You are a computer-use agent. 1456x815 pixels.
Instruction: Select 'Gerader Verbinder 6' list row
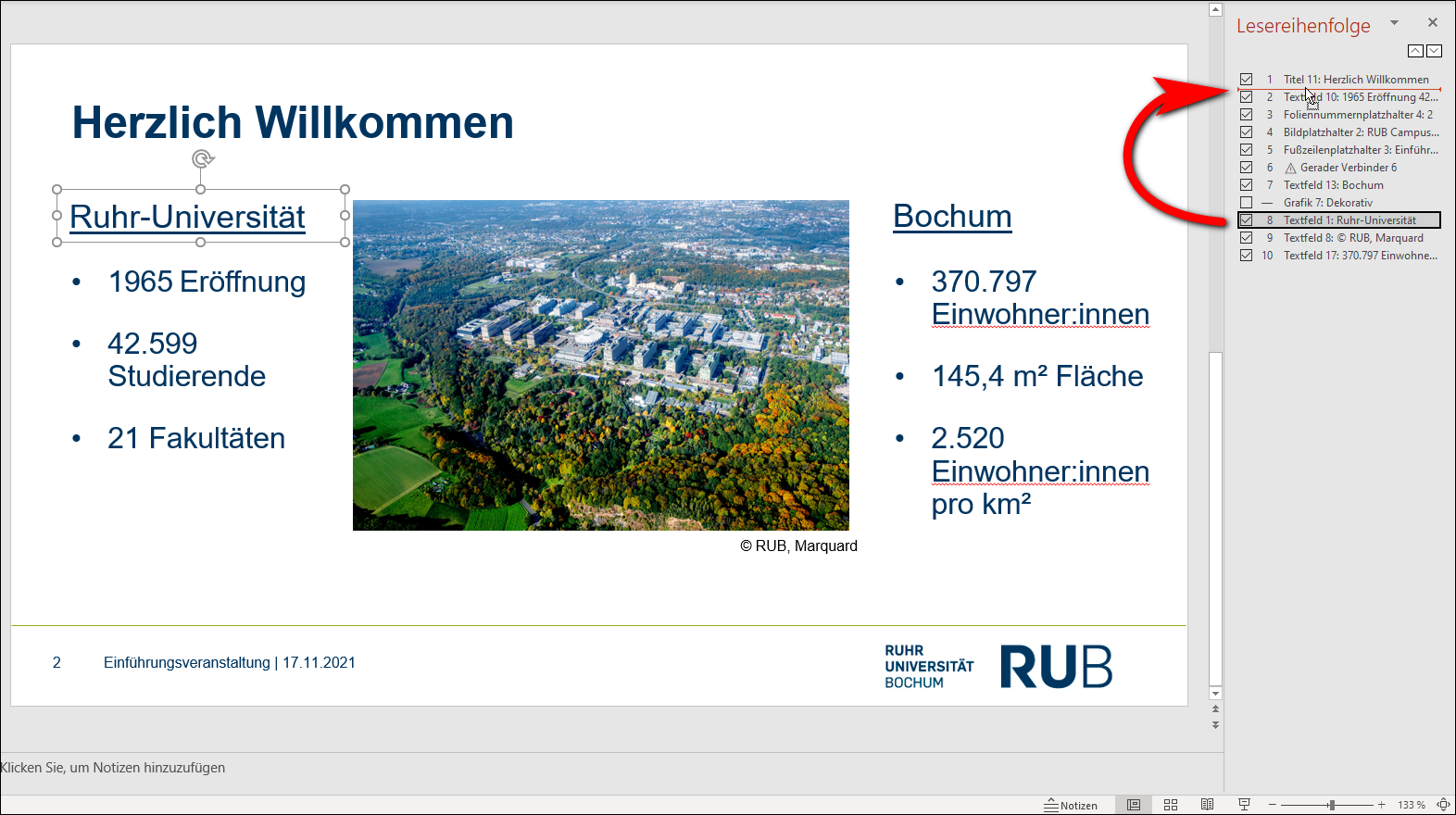point(1339,168)
